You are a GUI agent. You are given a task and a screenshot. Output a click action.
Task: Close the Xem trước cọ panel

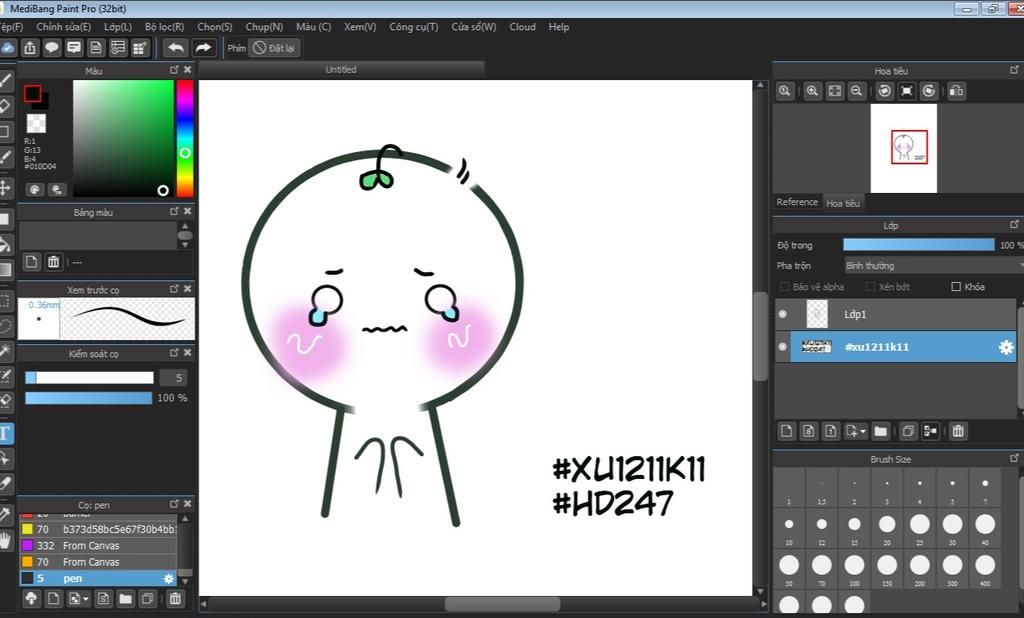point(187,288)
